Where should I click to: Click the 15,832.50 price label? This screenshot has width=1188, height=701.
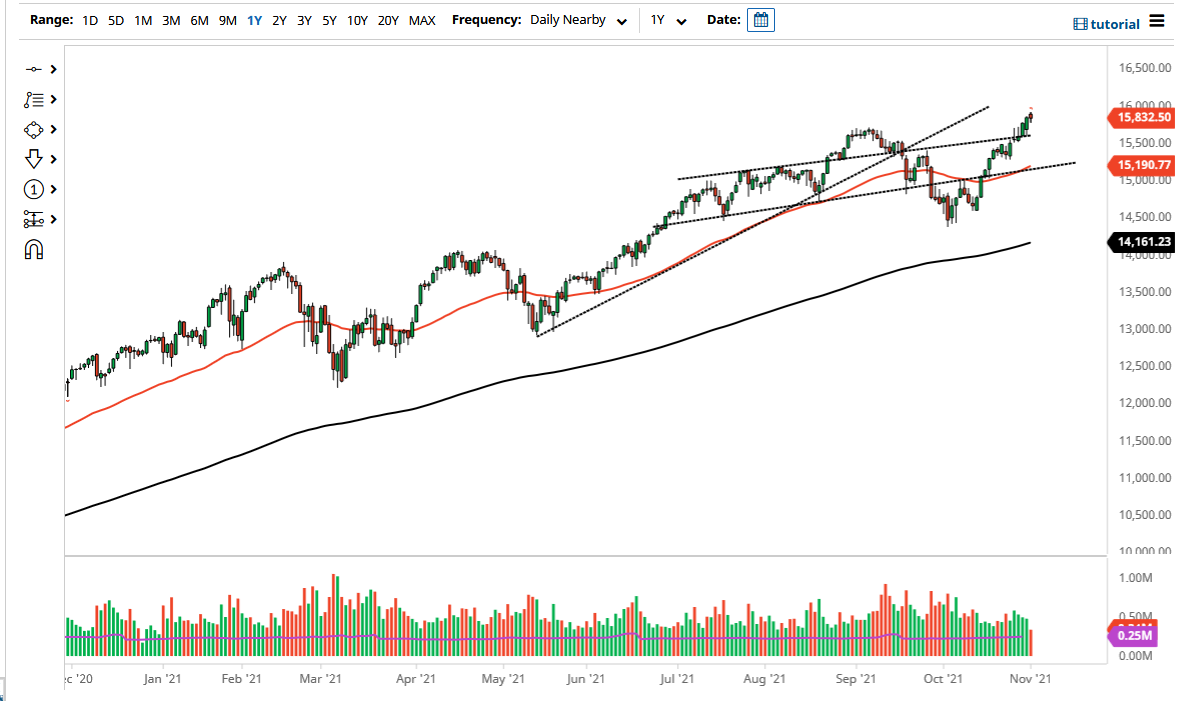(x=1143, y=117)
